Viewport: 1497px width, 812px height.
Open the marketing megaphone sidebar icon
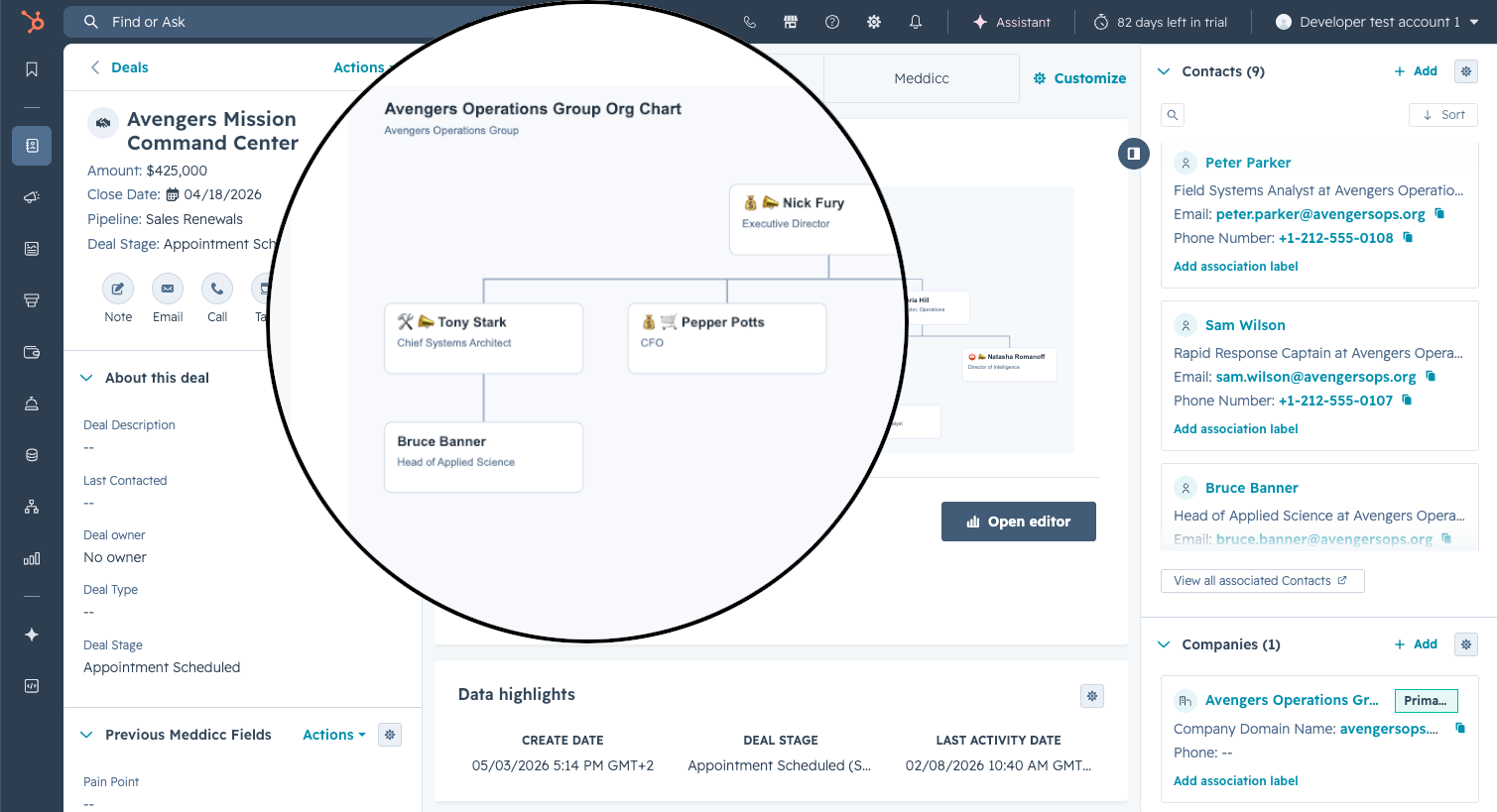[32, 197]
